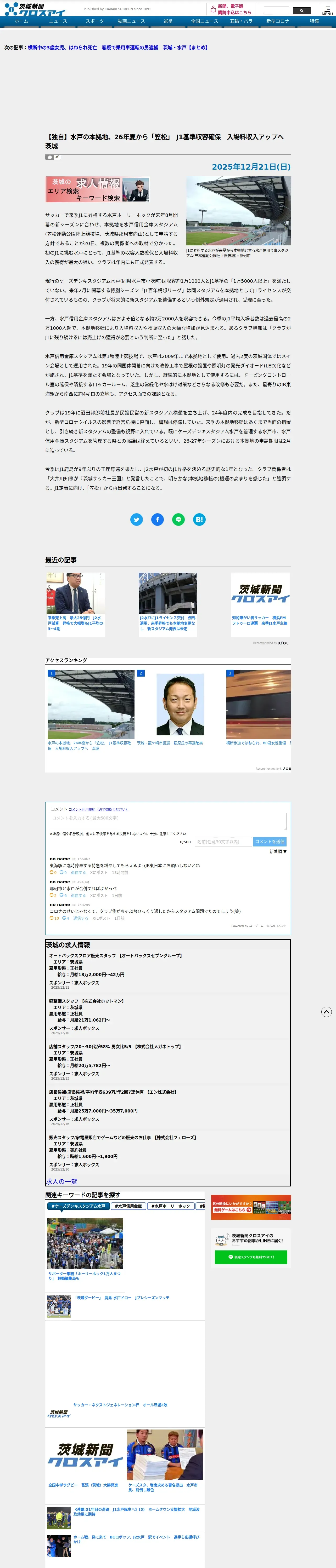This screenshot has width=336, height=1568.
Task: Click 茨城の求人情報 エリア検索 banner
Action: coord(98,189)
